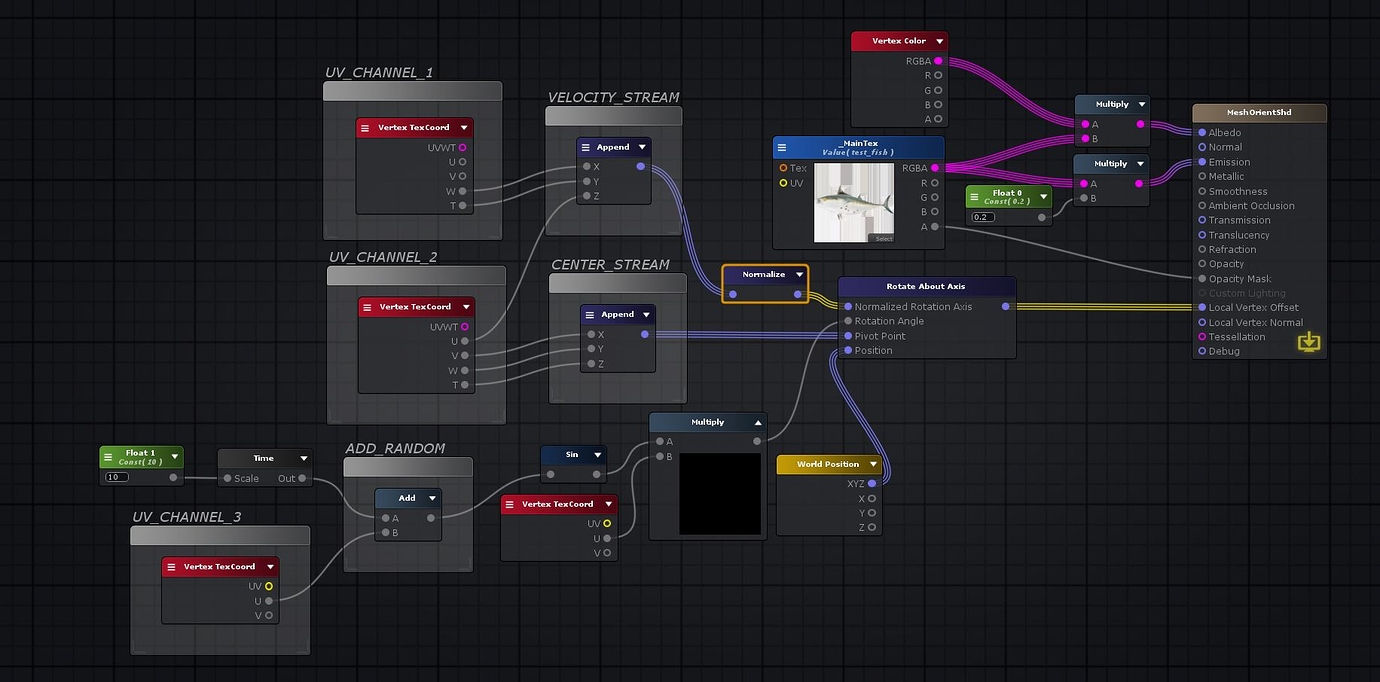
Task: Click the black preview on the Multiply node
Action: (720, 493)
